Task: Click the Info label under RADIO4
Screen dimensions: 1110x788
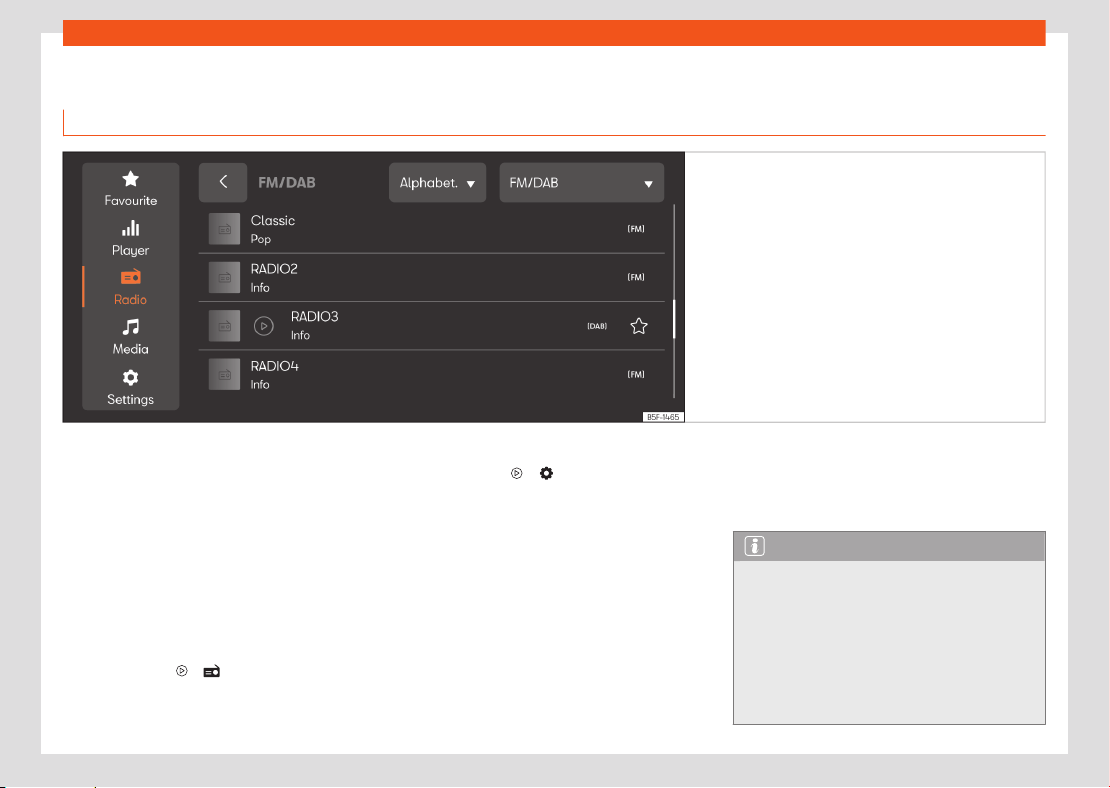Action: (260, 384)
